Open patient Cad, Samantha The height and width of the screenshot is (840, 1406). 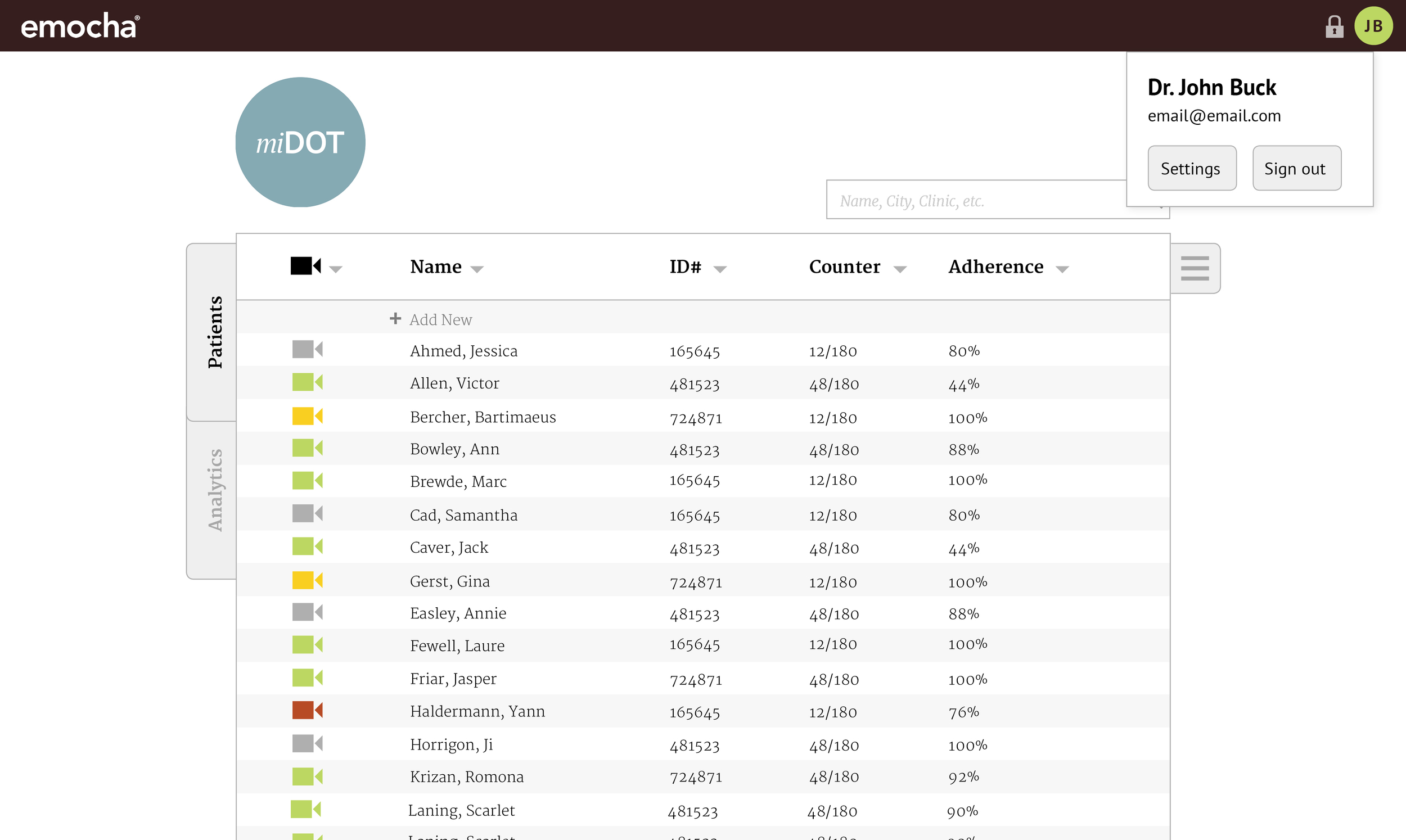463,515
